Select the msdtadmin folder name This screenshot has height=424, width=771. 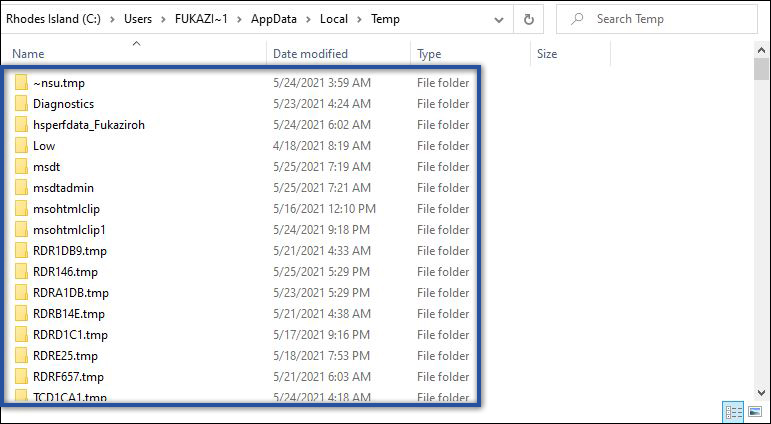(x=63, y=188)
